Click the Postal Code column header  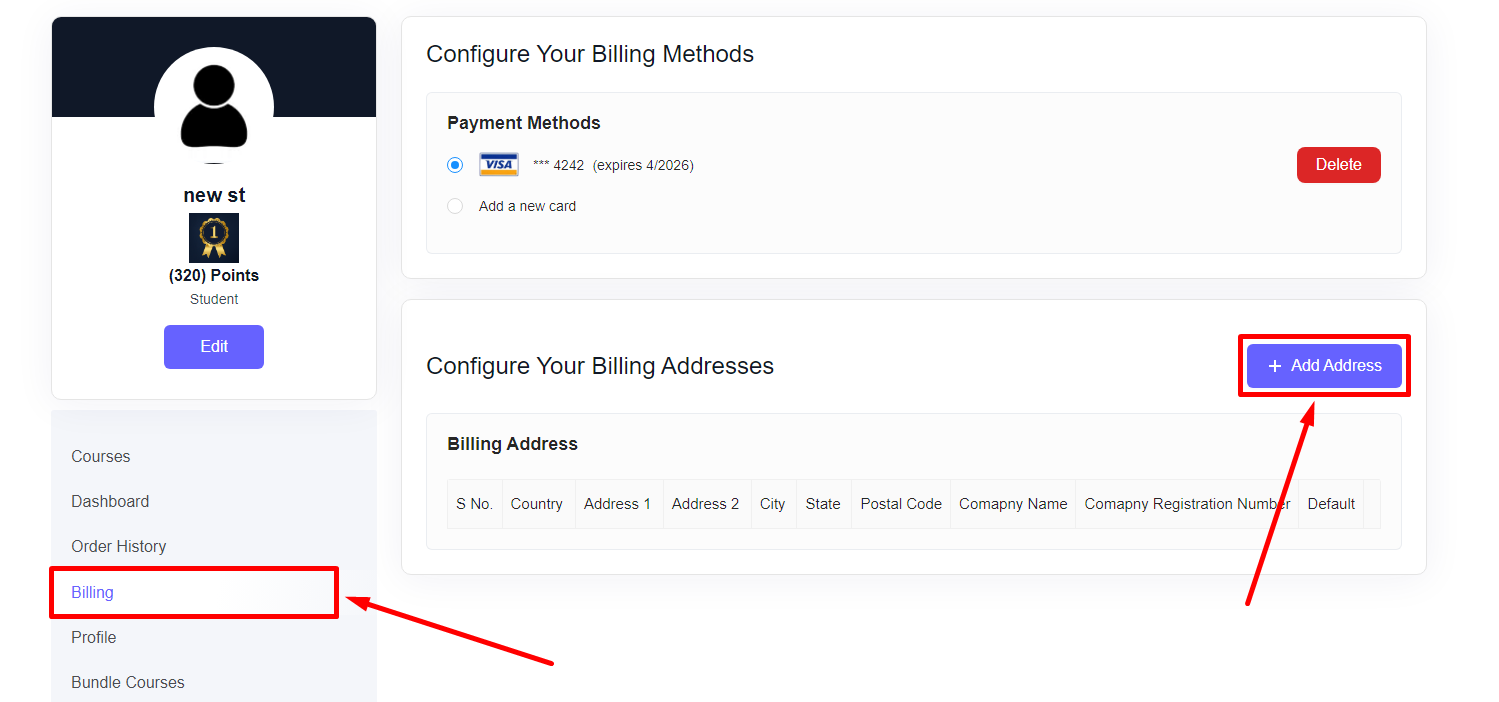[x=901, y=504]
